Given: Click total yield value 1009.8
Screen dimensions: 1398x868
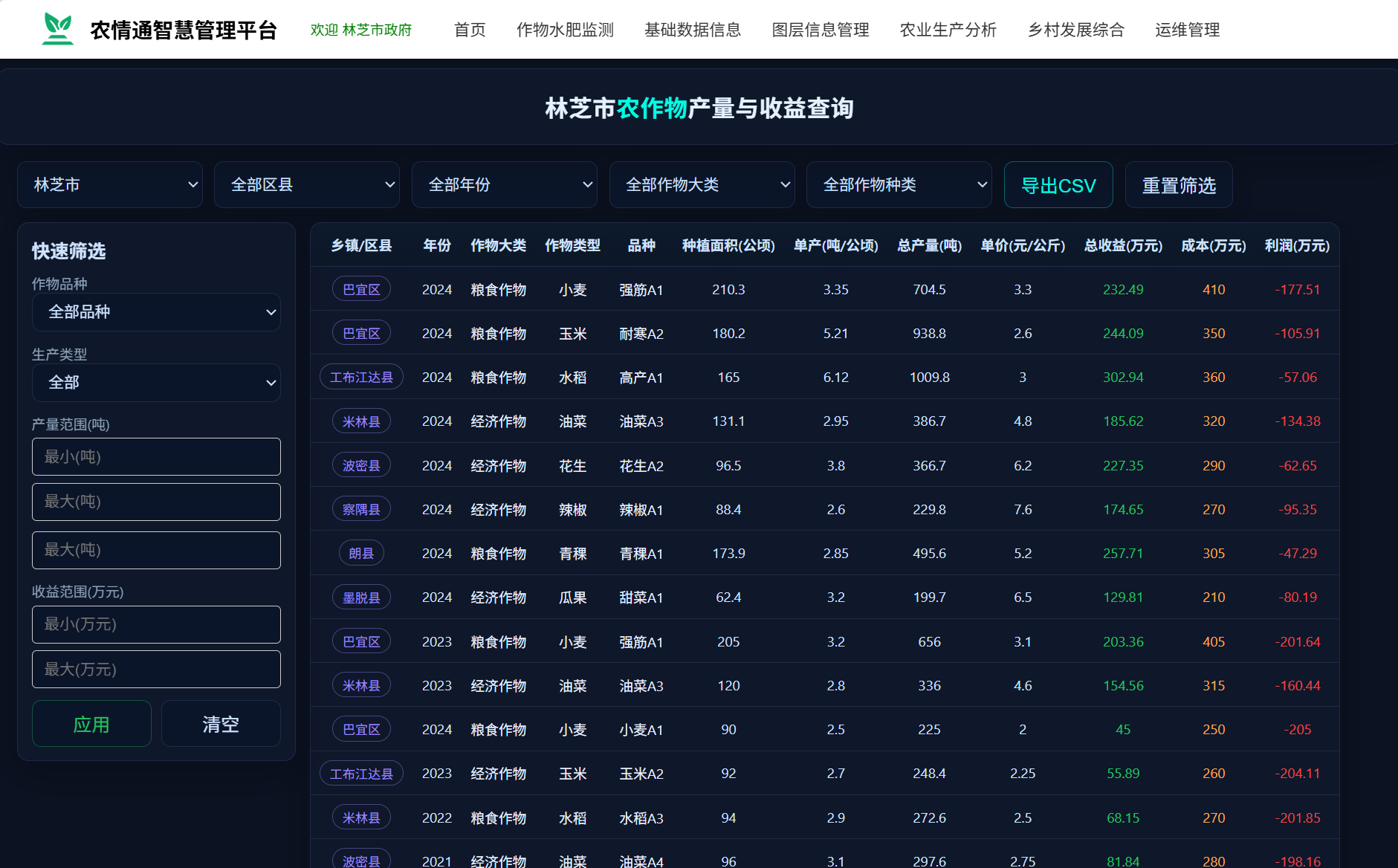Looking at the screenshot, I should coord(930,377).
